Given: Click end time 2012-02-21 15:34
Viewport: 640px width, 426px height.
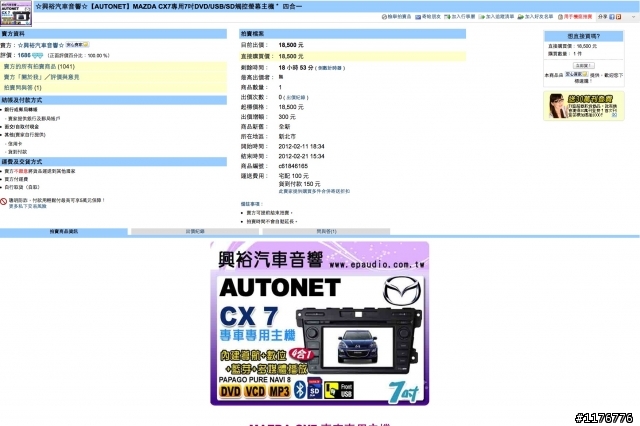Looking at the screenshot, I should (x=301, y=156).
